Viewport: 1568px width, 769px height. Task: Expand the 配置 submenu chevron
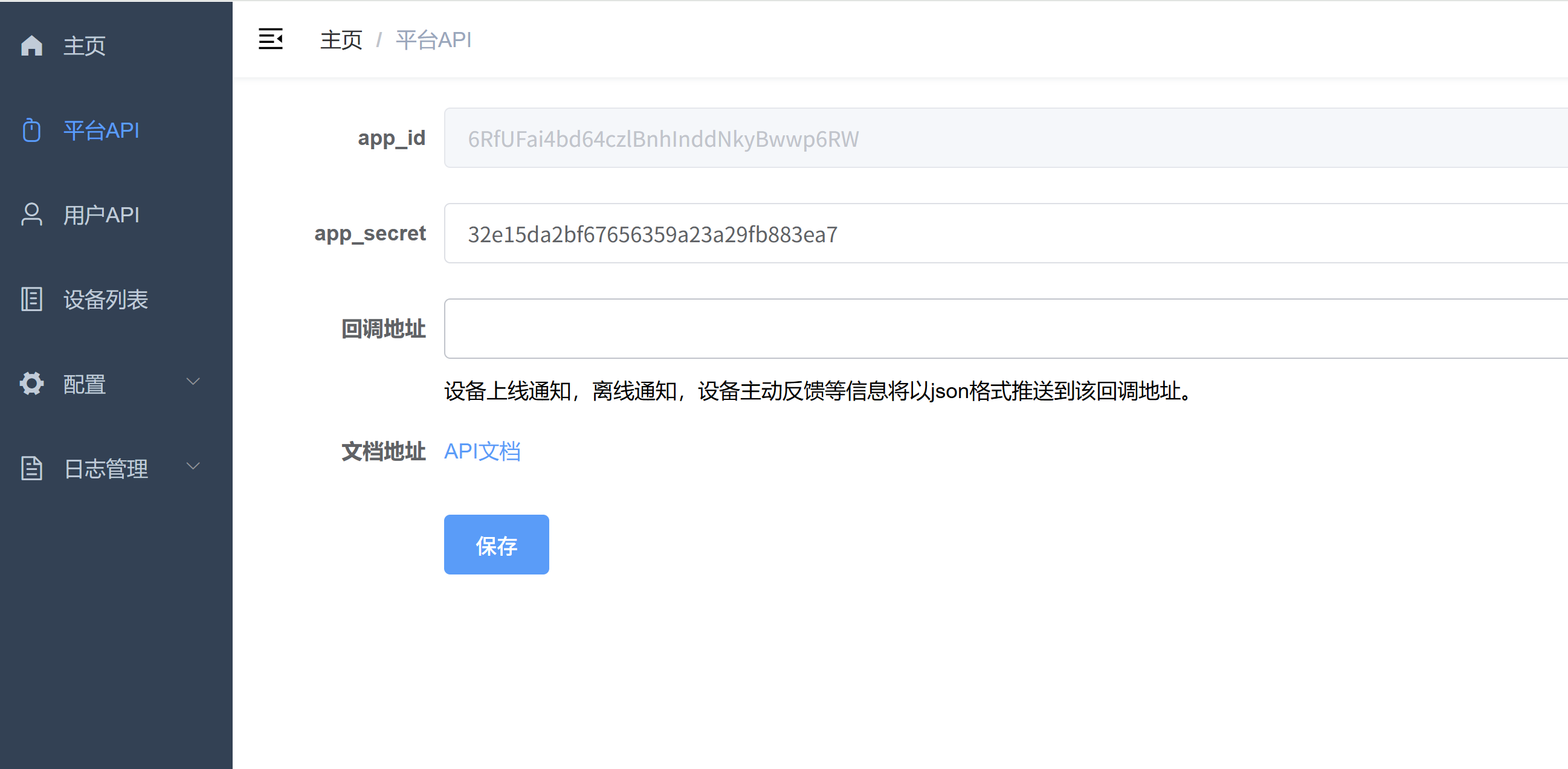tap(193, 382)
